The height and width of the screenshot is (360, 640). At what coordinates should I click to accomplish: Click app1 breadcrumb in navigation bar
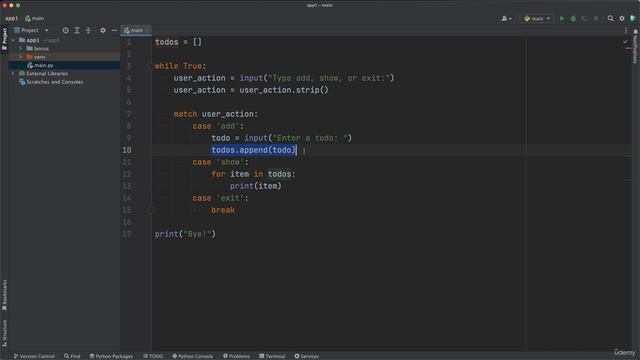point(11,18)
